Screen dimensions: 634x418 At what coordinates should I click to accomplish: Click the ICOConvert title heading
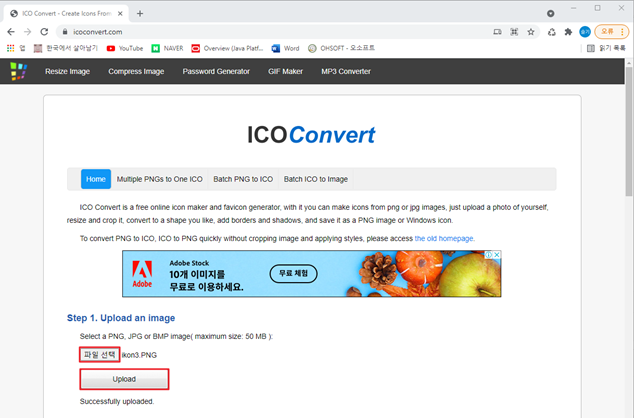click(311, 135)
